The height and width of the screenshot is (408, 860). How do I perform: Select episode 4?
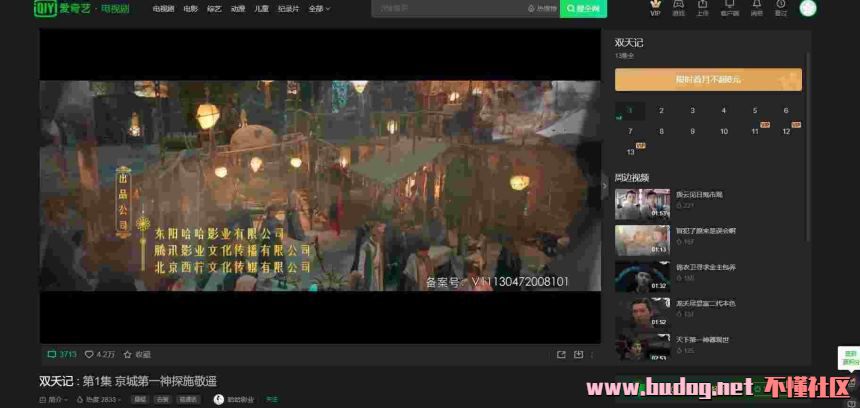(723, 111)
